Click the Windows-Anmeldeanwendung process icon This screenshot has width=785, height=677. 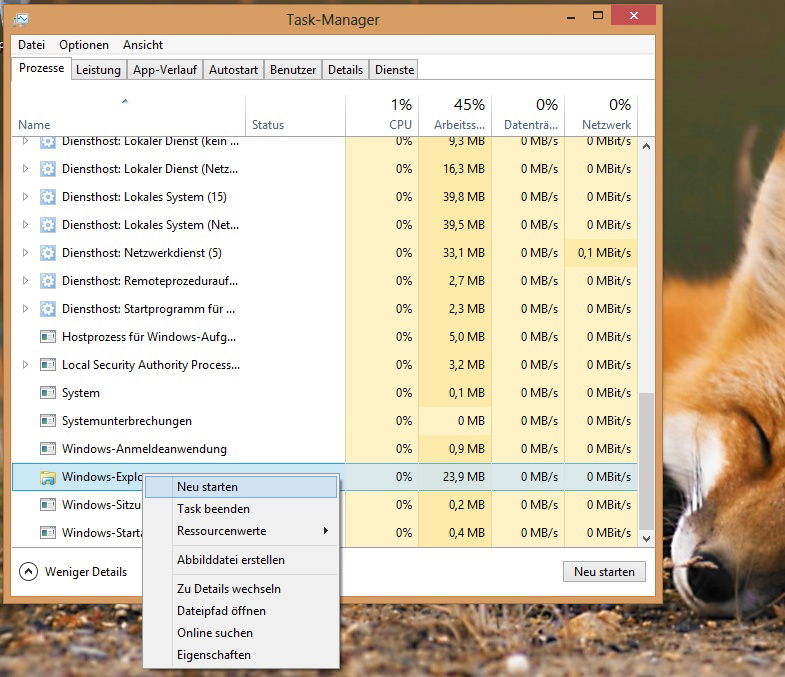[48, 449]
